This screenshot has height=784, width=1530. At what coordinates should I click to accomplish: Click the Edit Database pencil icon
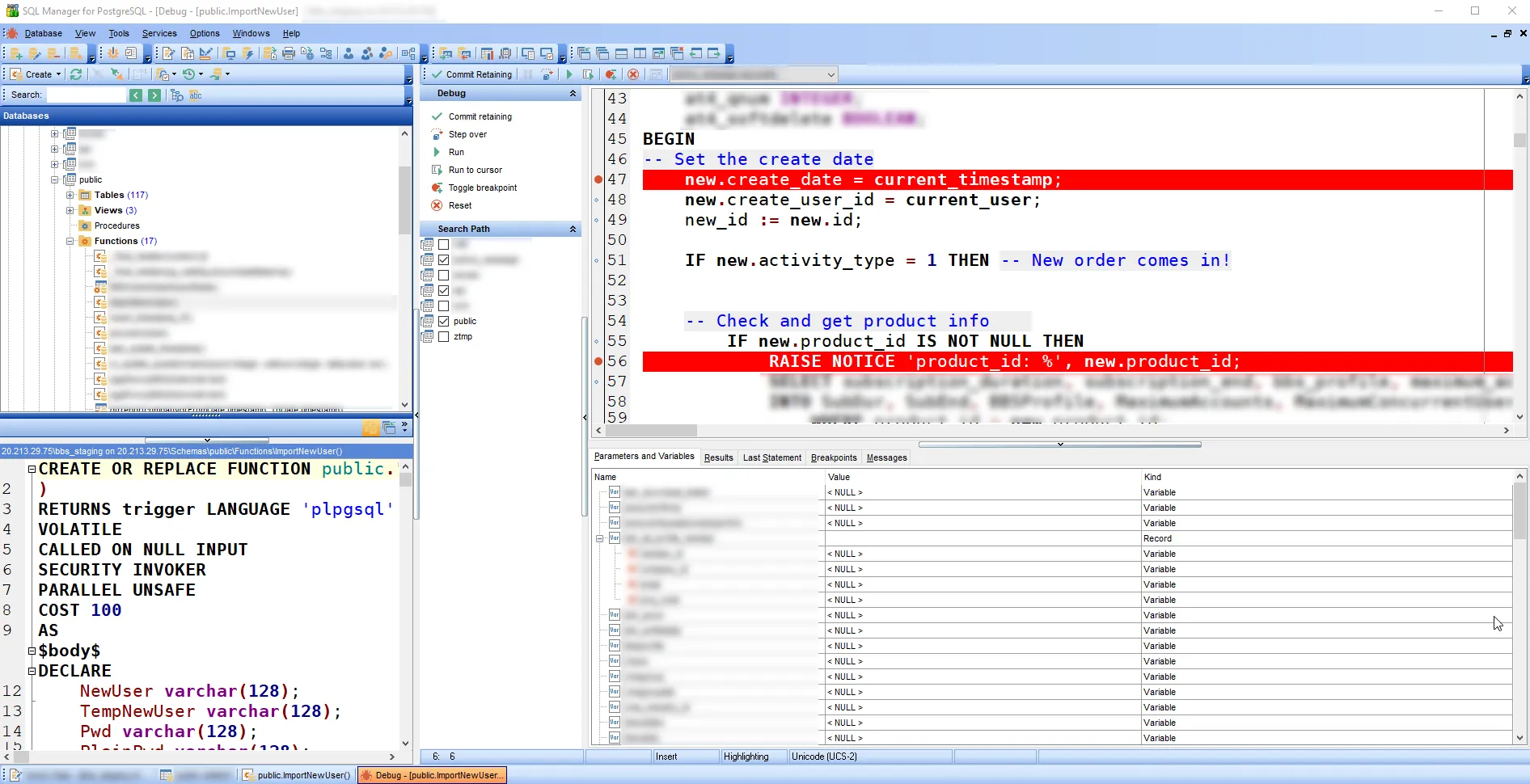click(x=35, y=53)
